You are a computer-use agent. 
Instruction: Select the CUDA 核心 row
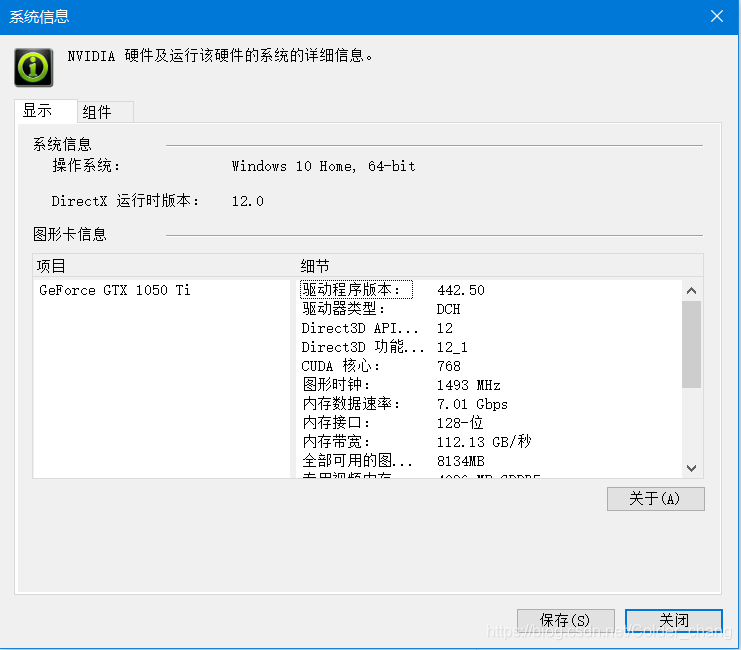click(x=489, y=366)
